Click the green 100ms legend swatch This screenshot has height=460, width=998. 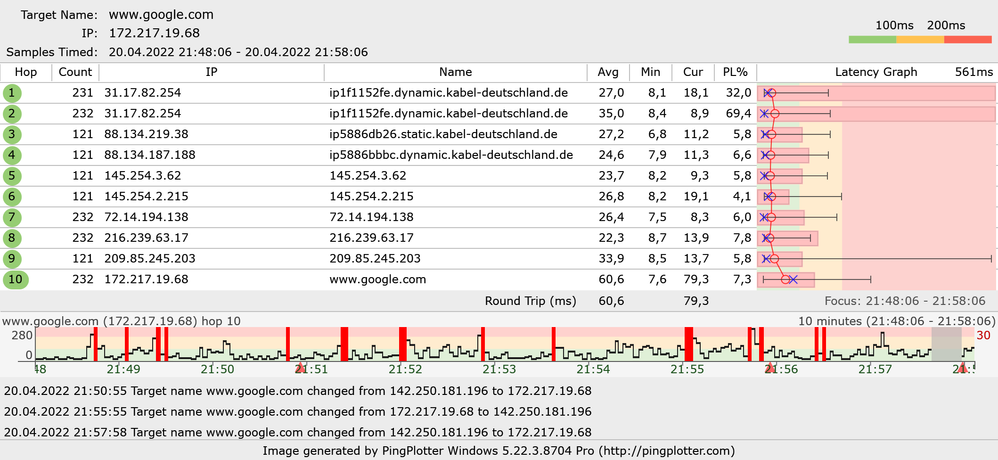click(x=872, y=39)
